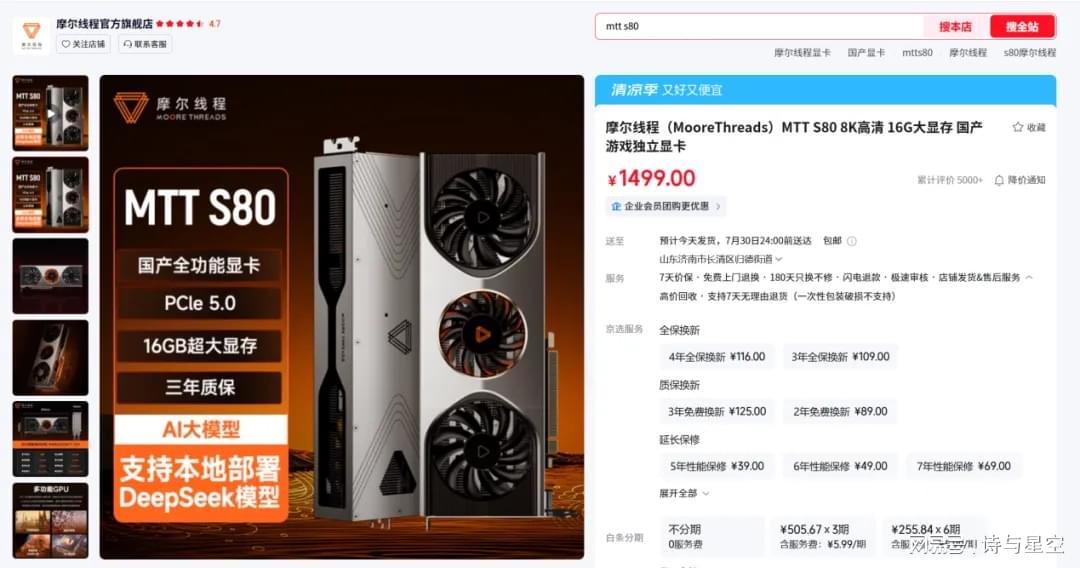Click the search field containing mtt s80

pos(759,27)
